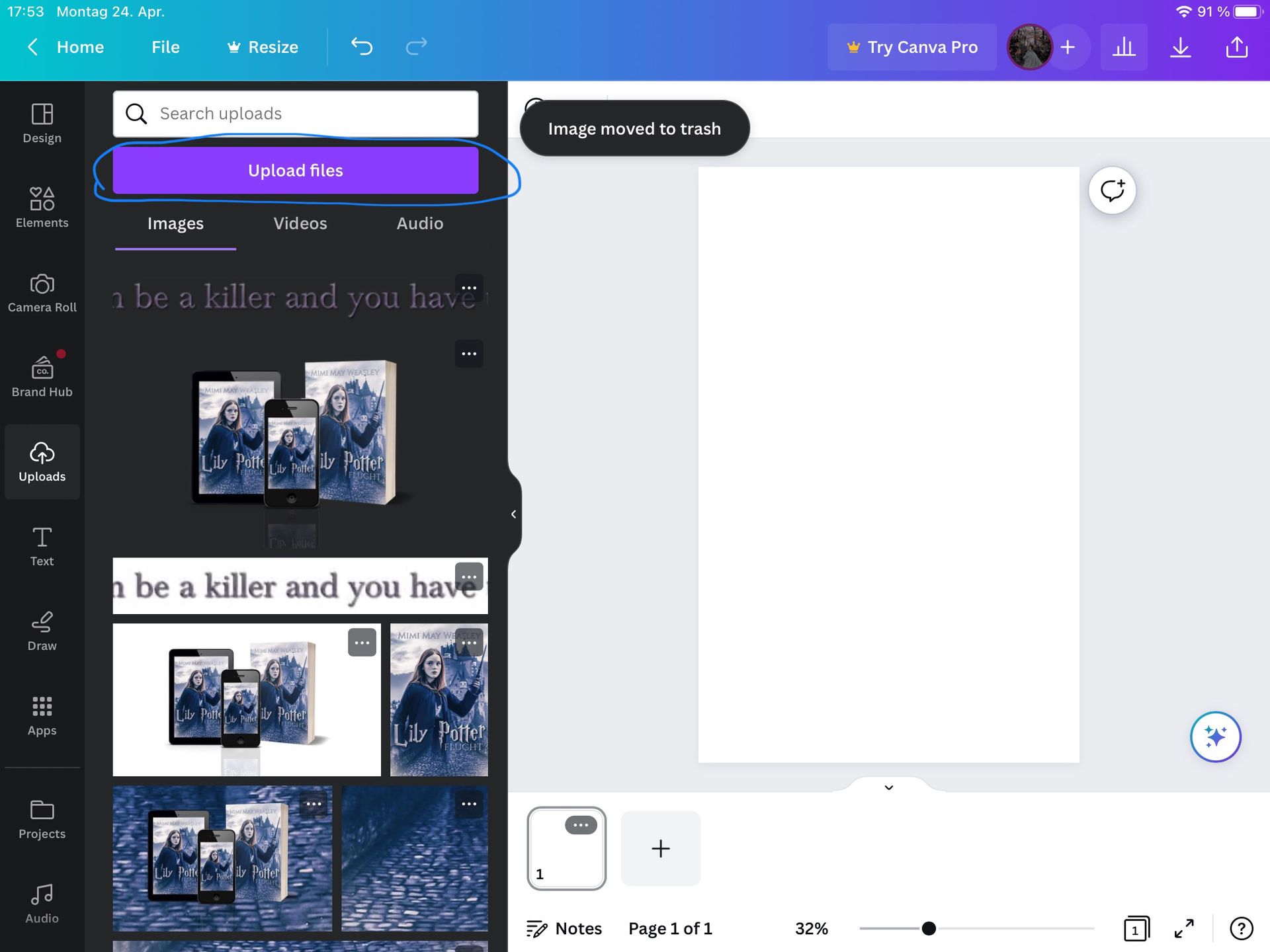Focus the Search uploads field
The height and width of the screenshot is (952, 1270).
[x=295, y=114]
